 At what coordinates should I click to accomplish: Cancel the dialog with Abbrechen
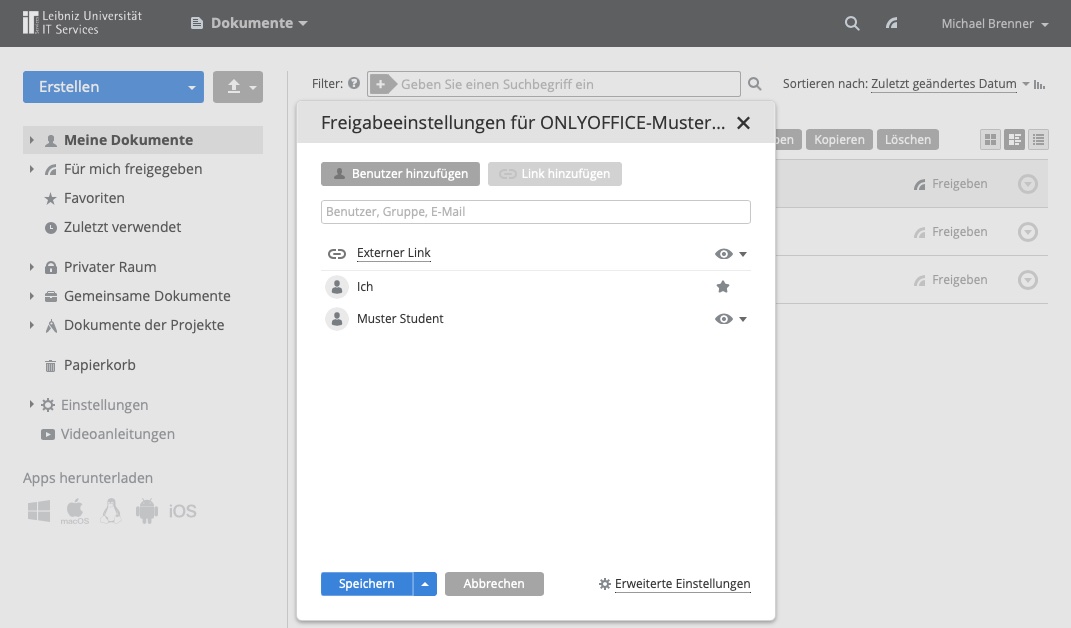(x=494, y=584)
